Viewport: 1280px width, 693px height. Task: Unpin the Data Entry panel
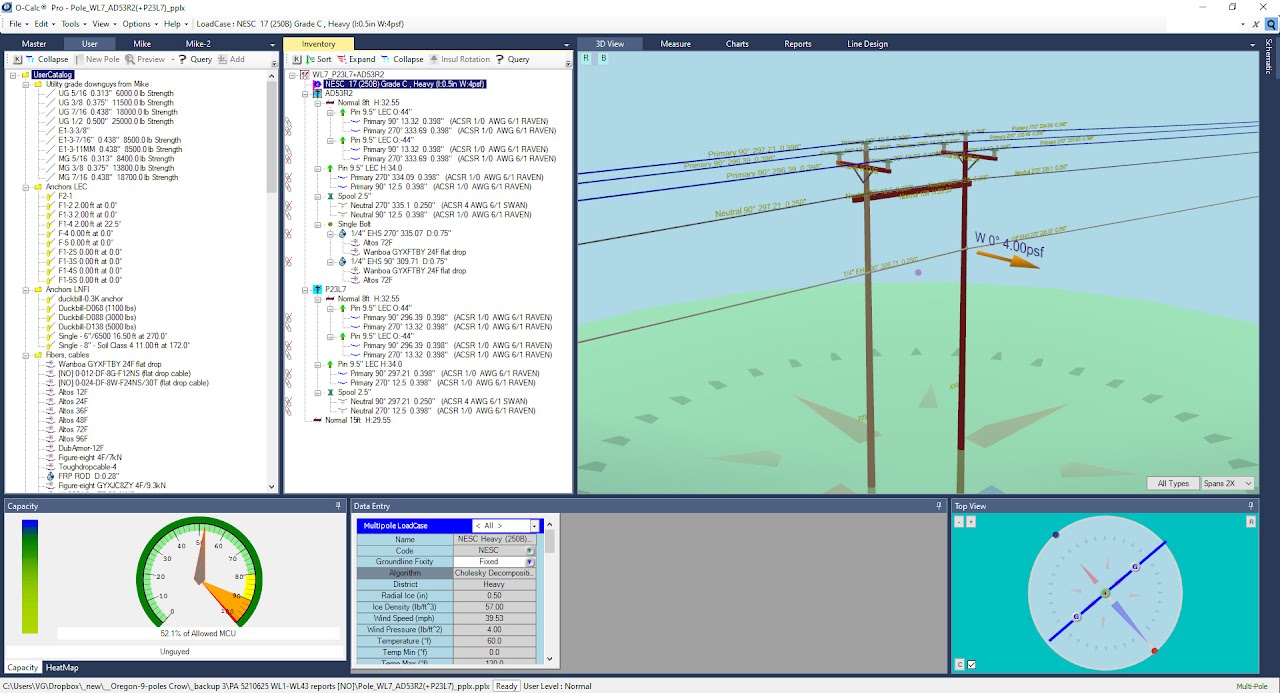938,506
